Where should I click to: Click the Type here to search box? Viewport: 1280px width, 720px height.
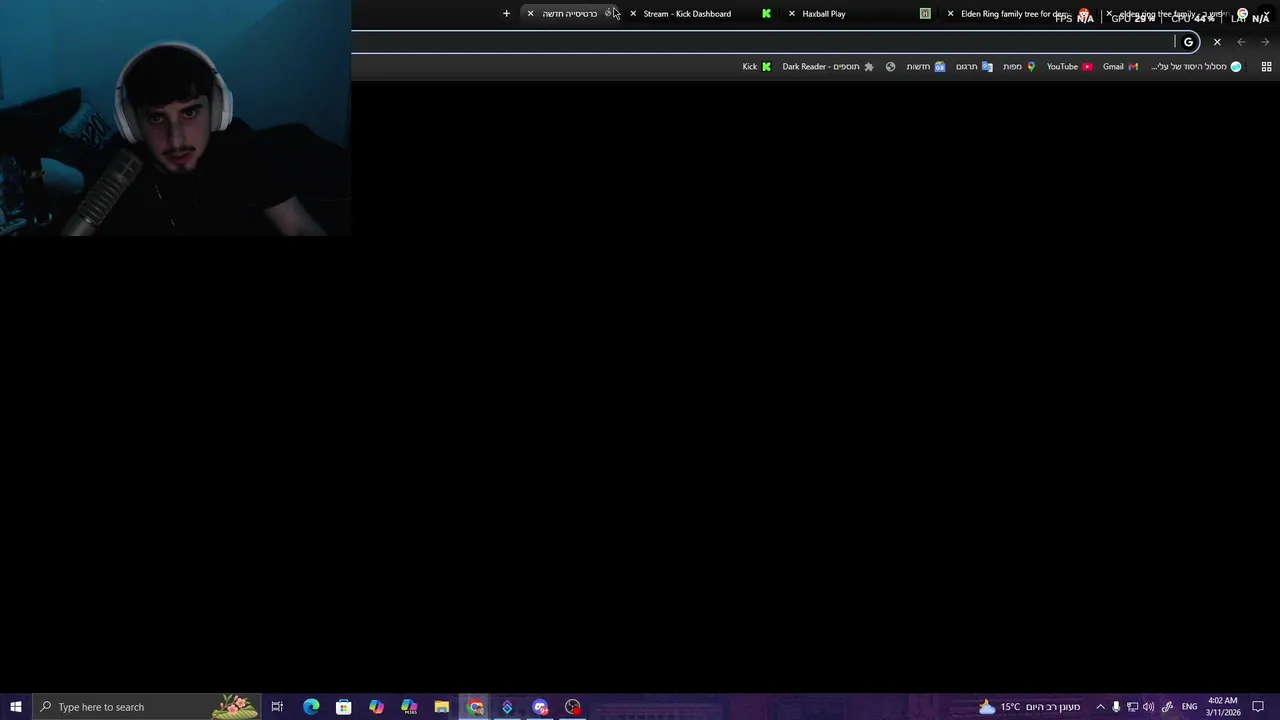(146, 707)
